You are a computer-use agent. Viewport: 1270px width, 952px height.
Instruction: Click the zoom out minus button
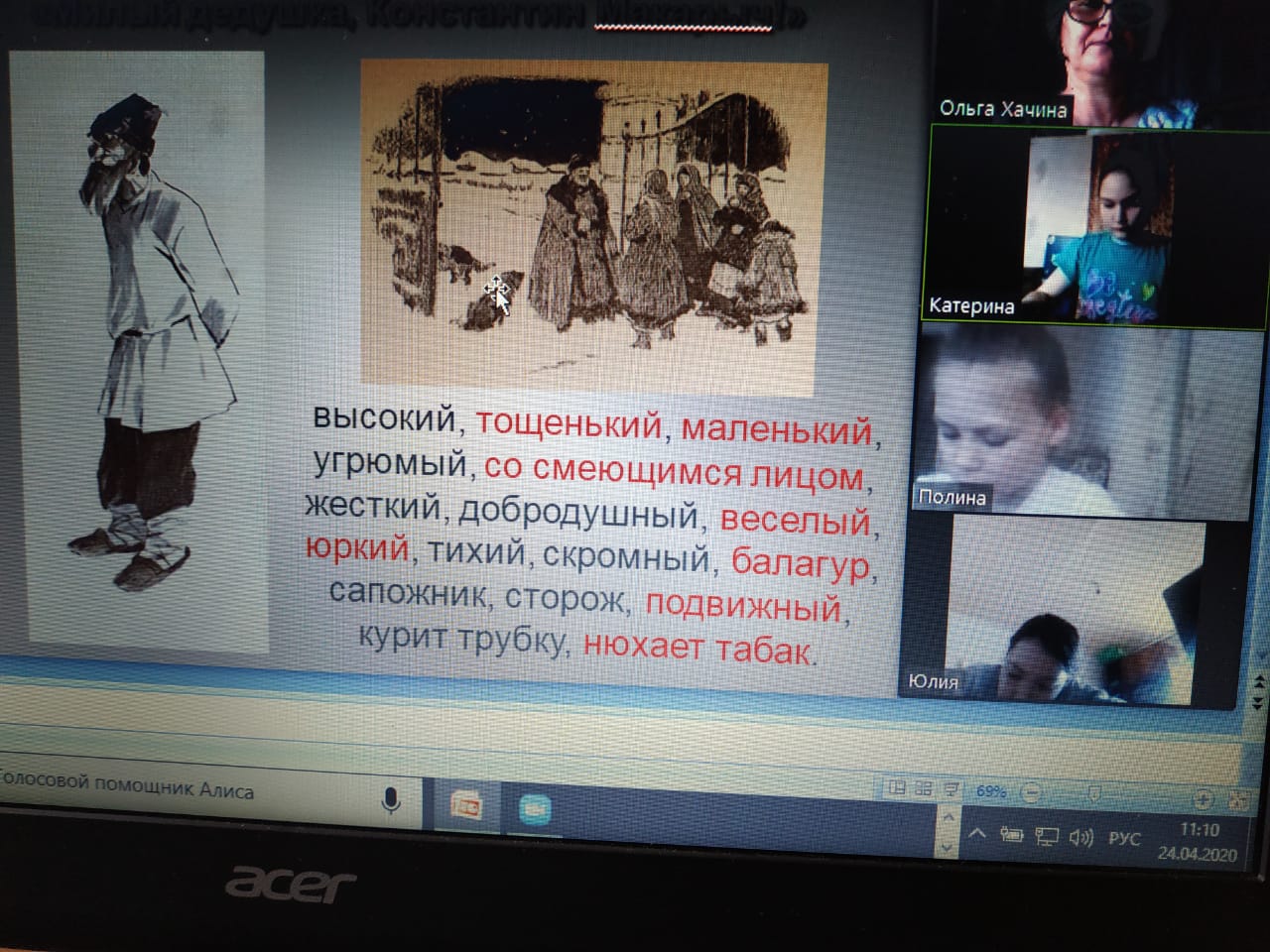[1032, 792]
